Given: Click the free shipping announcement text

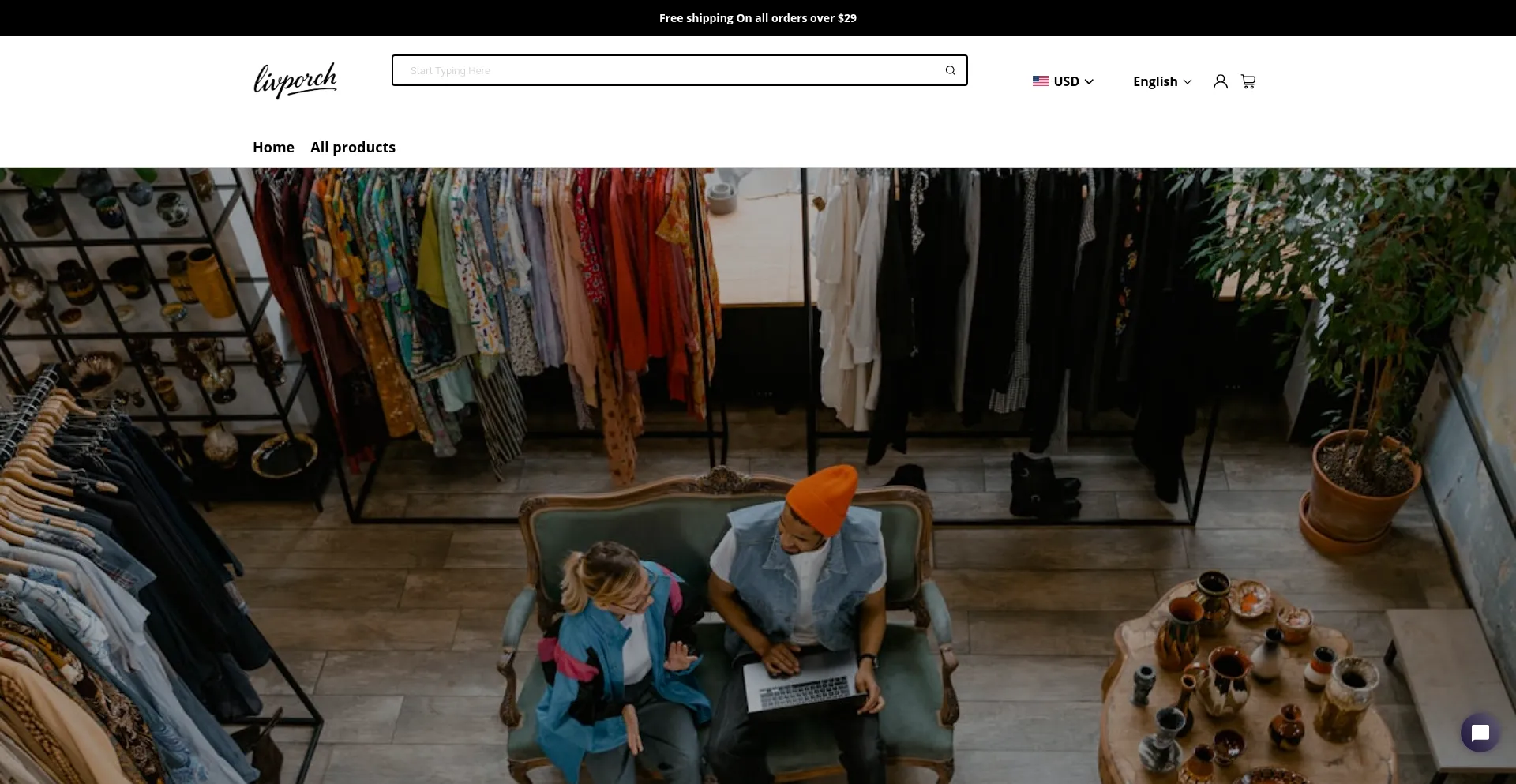Looking at the screenshot, I should pyautogui.click(x=757, y=17).
